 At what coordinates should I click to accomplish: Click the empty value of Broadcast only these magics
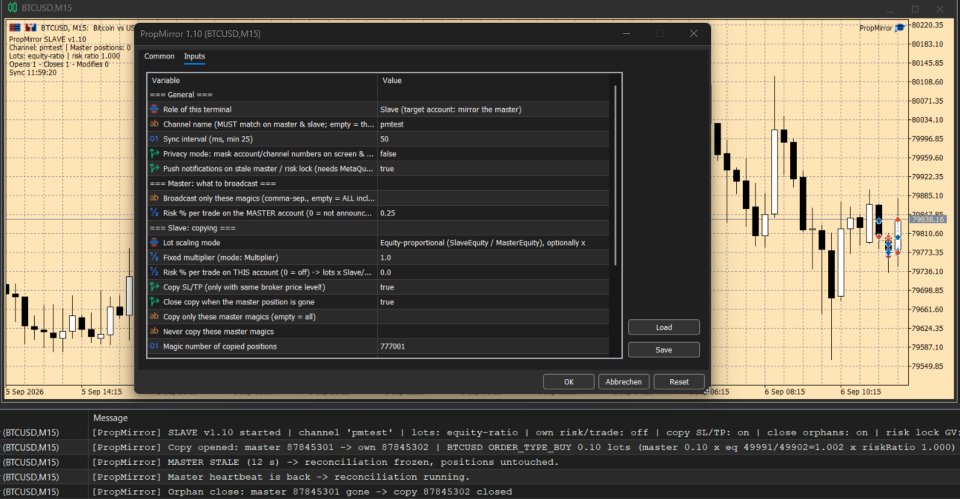coord(493,198)
